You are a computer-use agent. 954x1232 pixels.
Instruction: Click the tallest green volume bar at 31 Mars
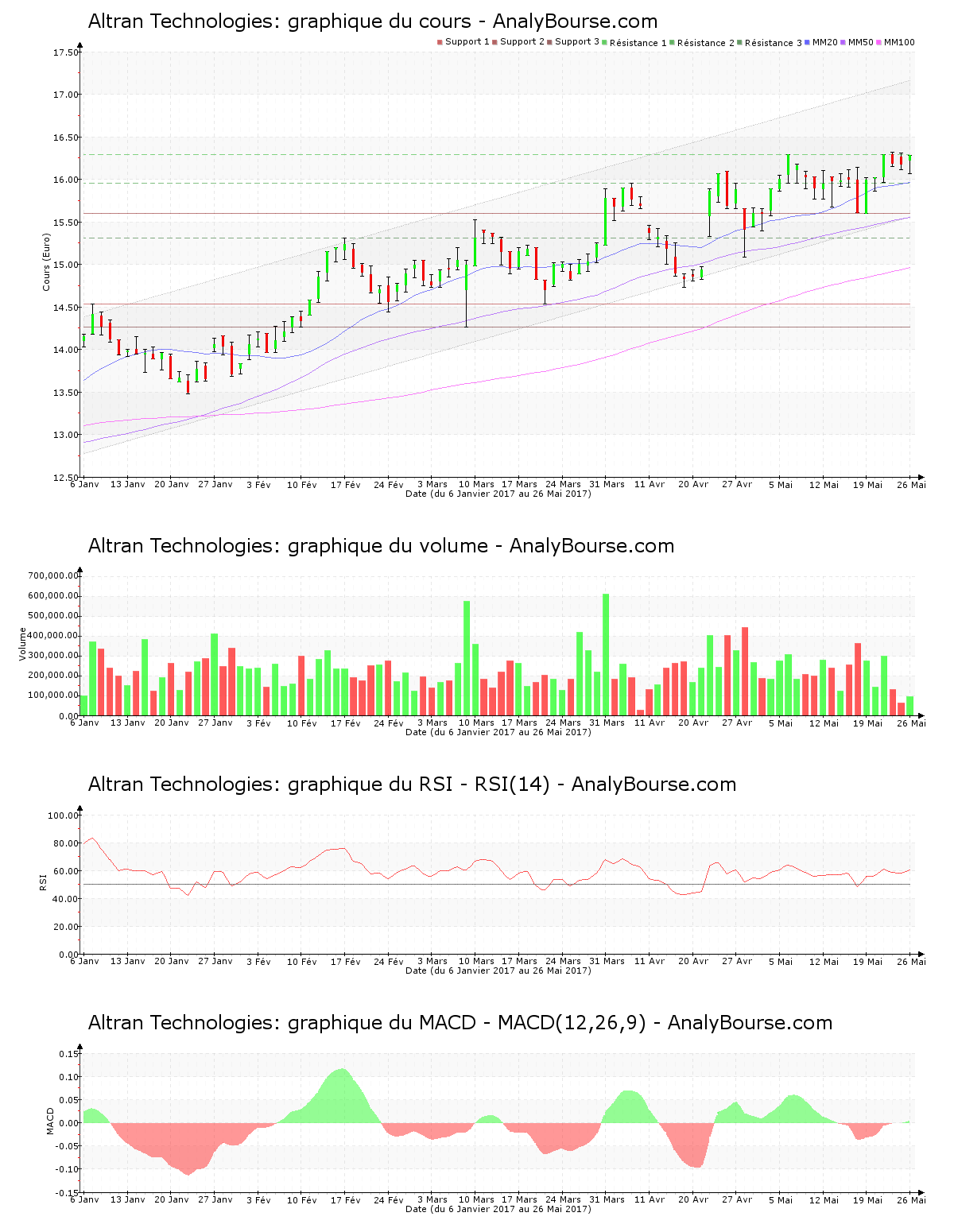pos(606,654)
